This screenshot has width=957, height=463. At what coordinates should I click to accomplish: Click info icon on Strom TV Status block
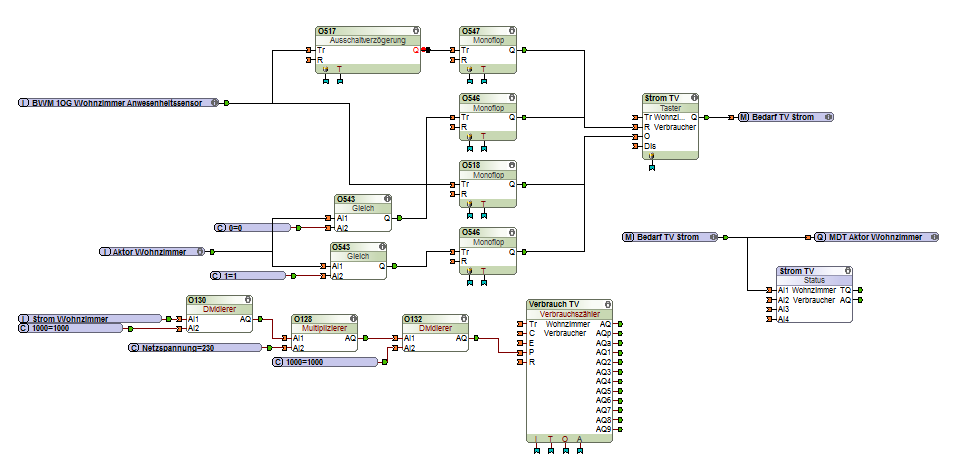coord(848,271)
